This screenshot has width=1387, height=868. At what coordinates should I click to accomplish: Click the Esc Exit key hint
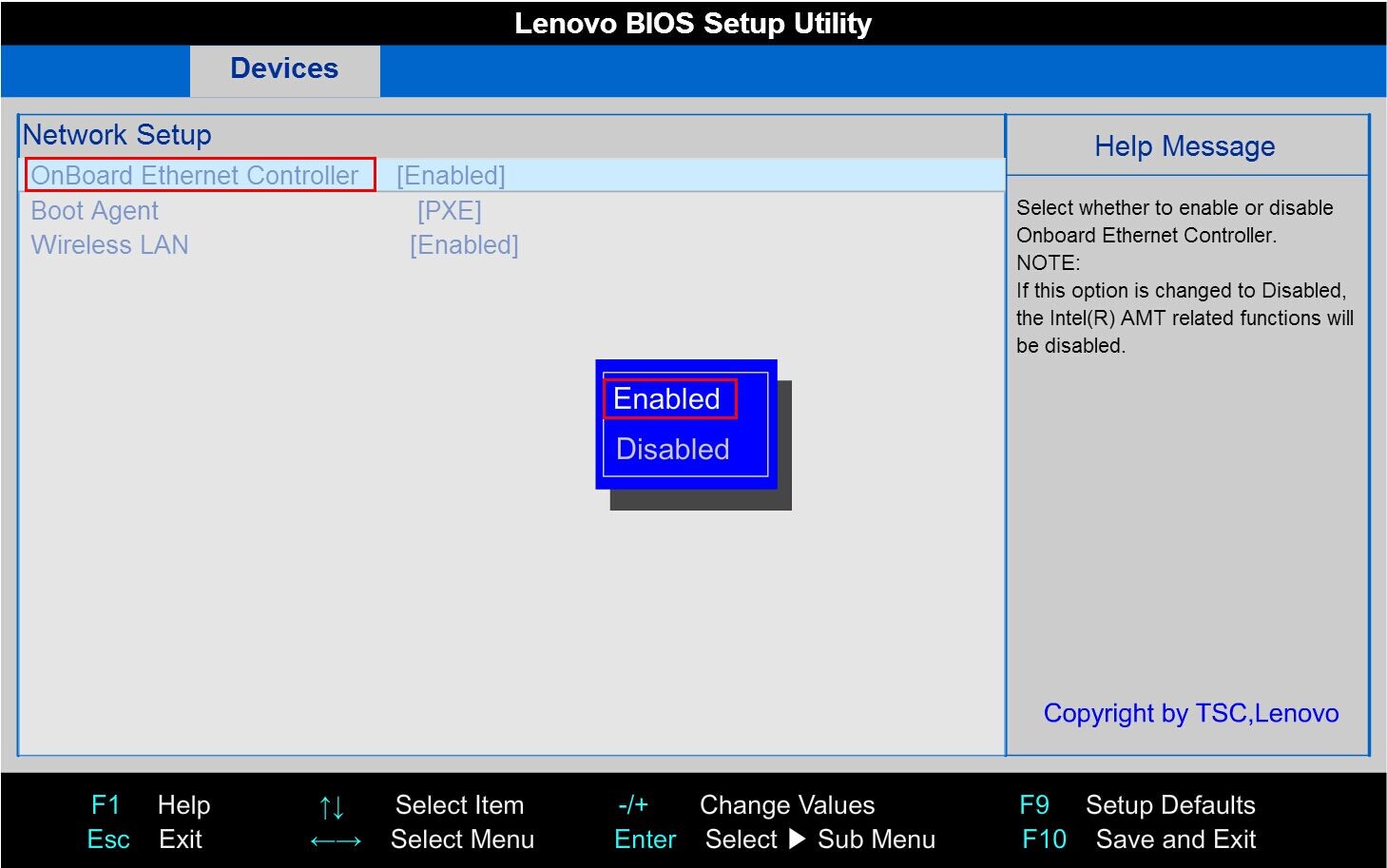point(144,839)
